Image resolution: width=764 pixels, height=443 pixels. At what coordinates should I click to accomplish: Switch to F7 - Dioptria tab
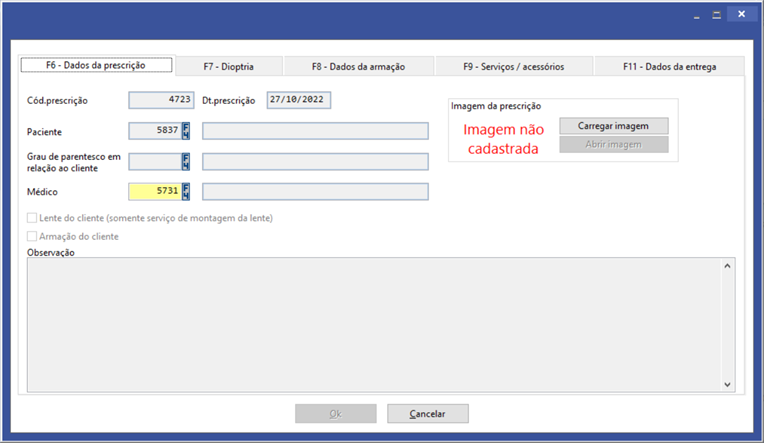[228, 67]
